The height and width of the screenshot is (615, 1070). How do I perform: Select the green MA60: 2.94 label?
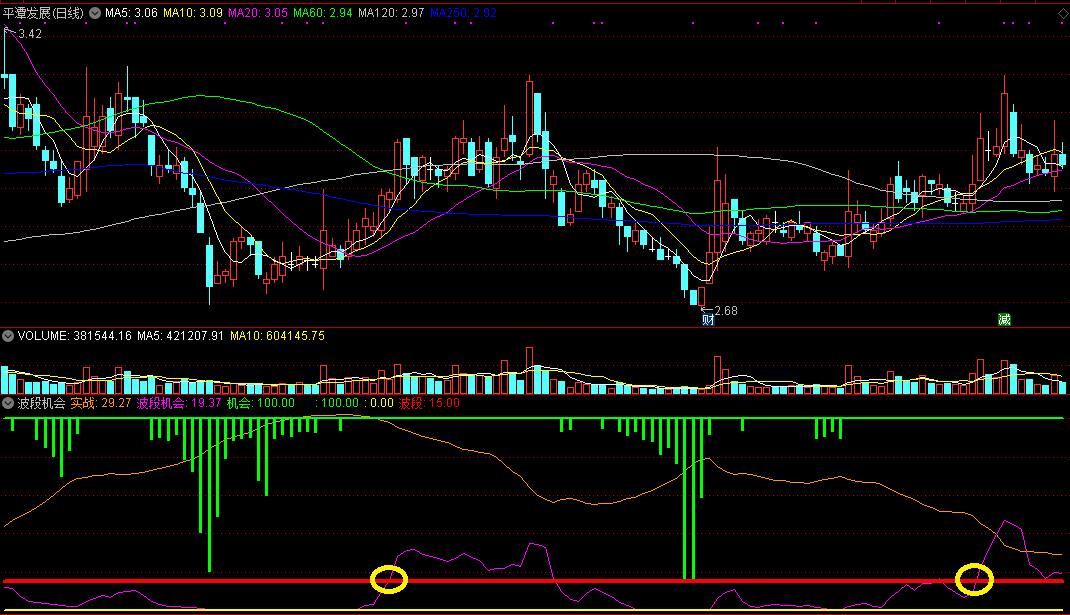pos(323,13)
